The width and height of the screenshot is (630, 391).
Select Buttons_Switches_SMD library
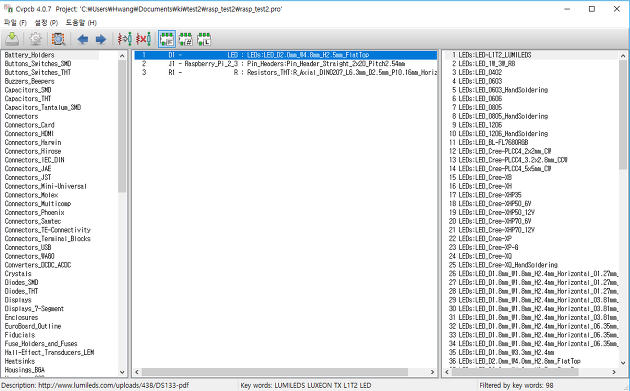38,63
